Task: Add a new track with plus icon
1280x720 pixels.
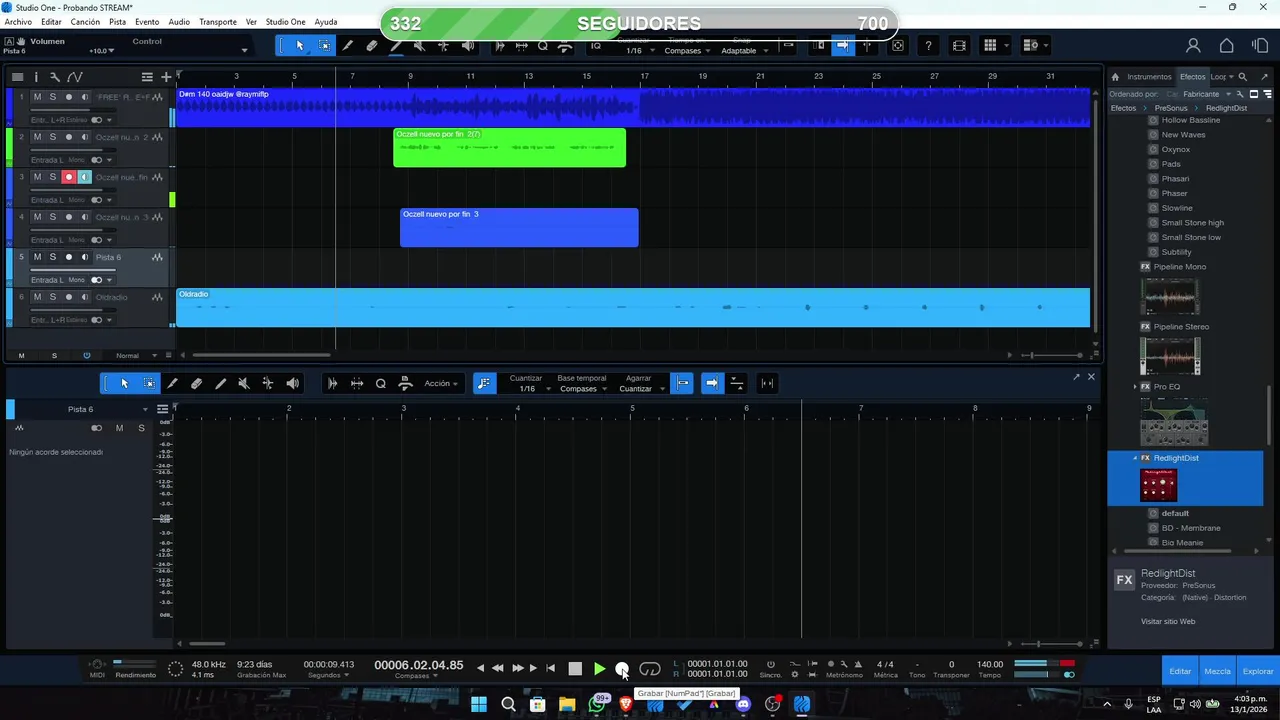Action: pyautogui.click(x=166, y=77)
